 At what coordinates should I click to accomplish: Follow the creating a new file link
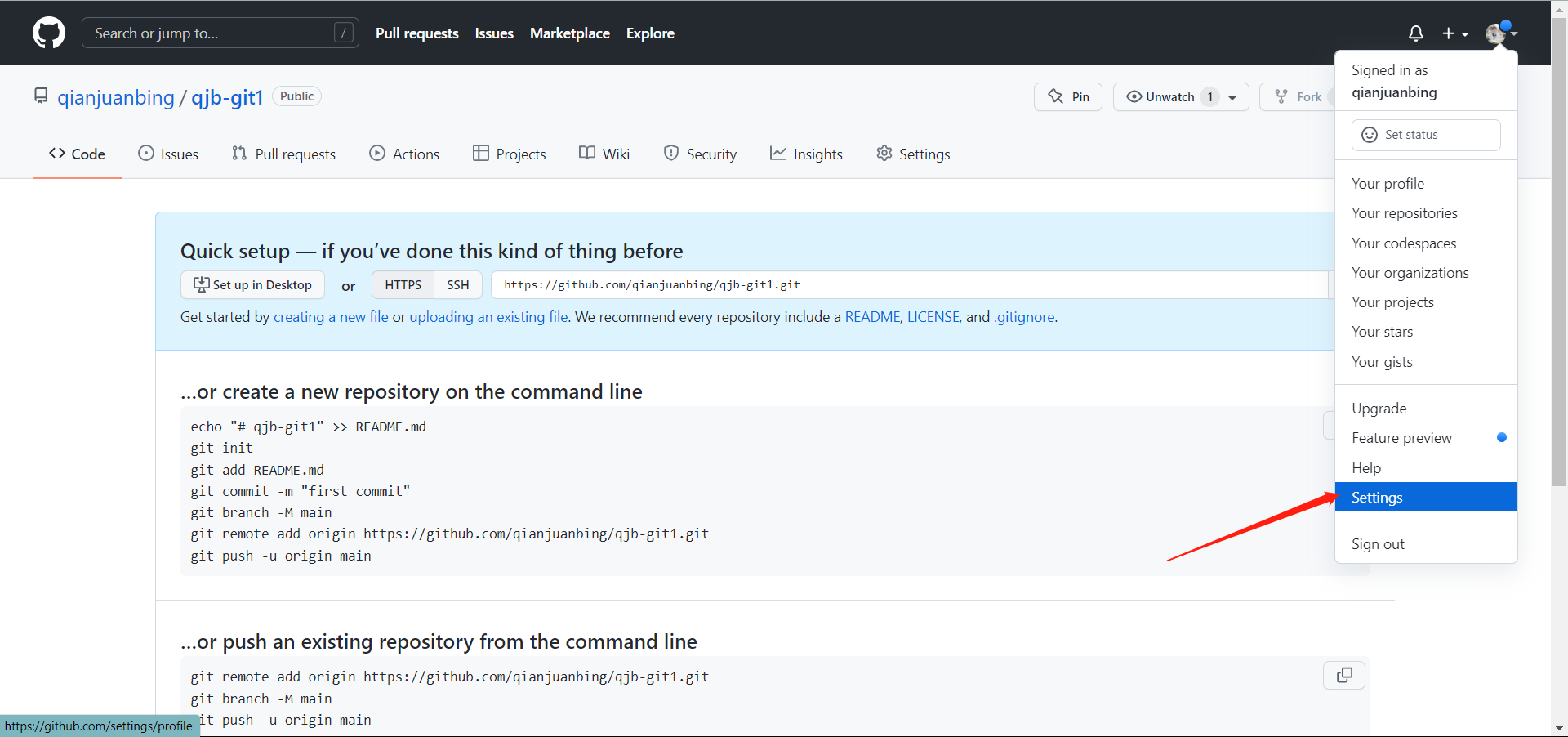point(331,317)
